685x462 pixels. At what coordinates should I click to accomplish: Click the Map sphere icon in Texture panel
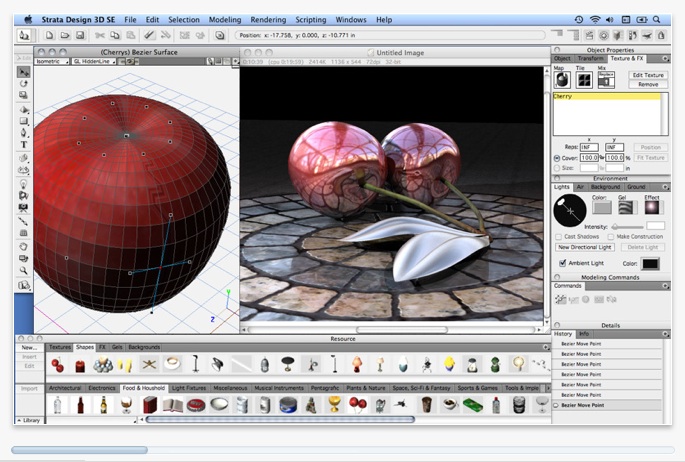[563, 80]
